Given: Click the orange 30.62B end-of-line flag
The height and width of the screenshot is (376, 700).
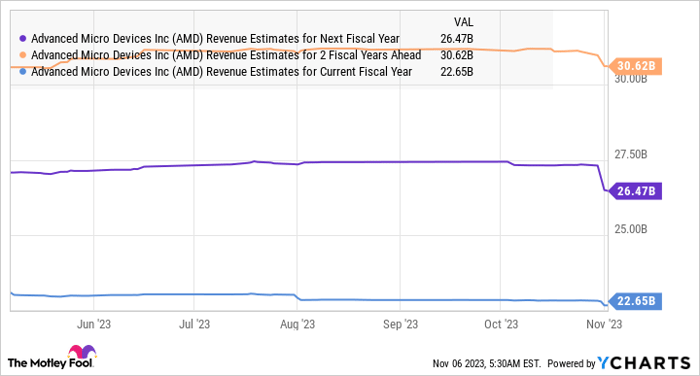Looking at the screenshot, I should click(635, 66).
